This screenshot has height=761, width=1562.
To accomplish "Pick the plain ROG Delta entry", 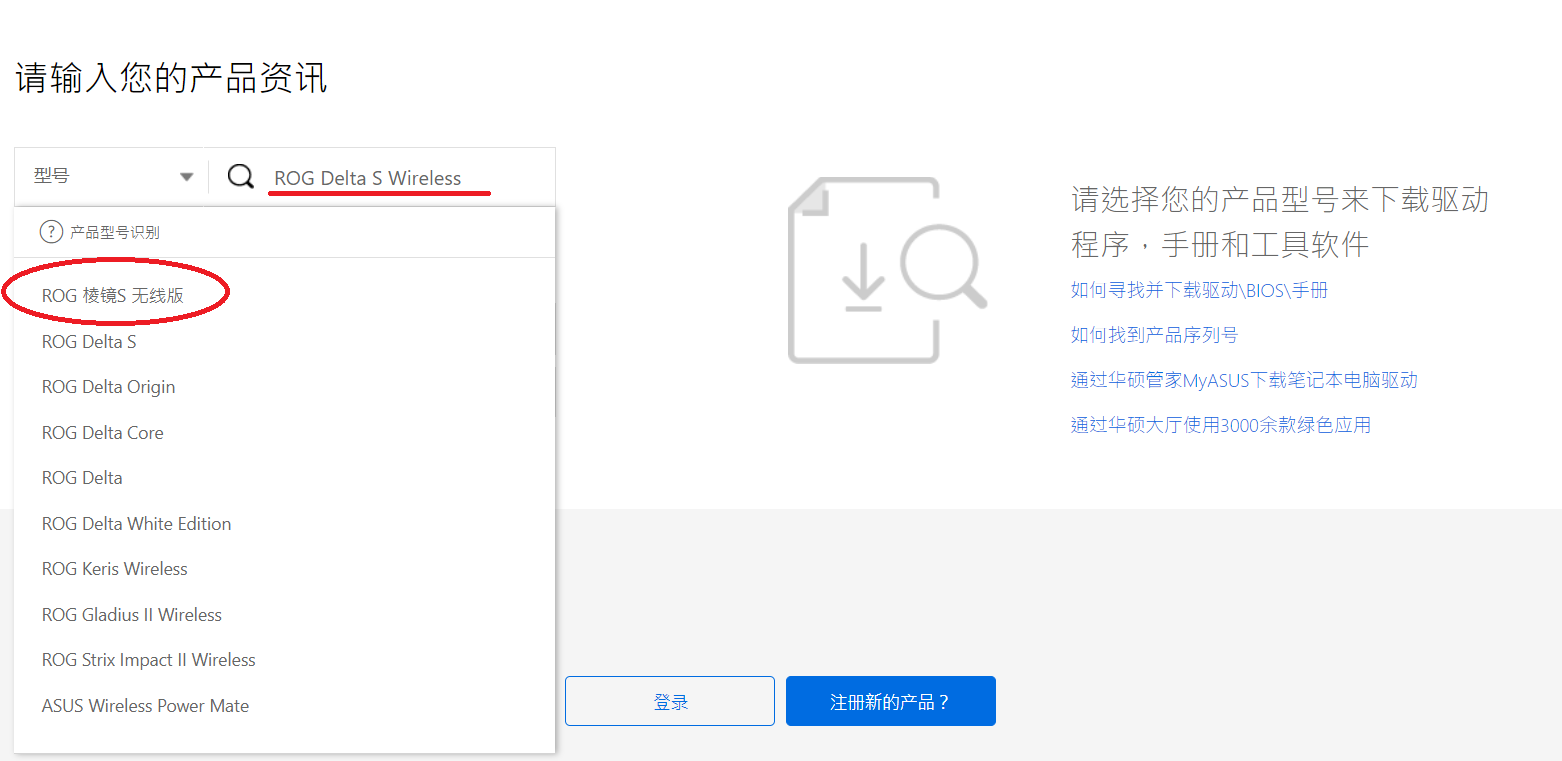I will click(82, 478).
